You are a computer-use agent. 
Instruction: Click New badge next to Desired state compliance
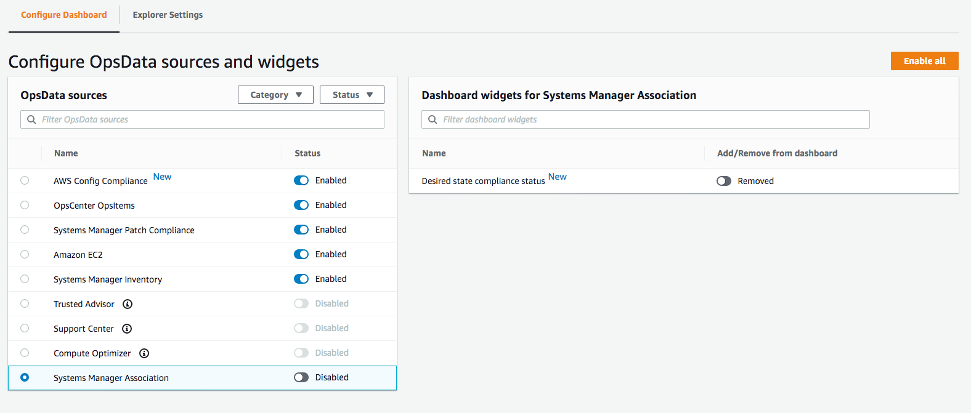click(557, 177)
